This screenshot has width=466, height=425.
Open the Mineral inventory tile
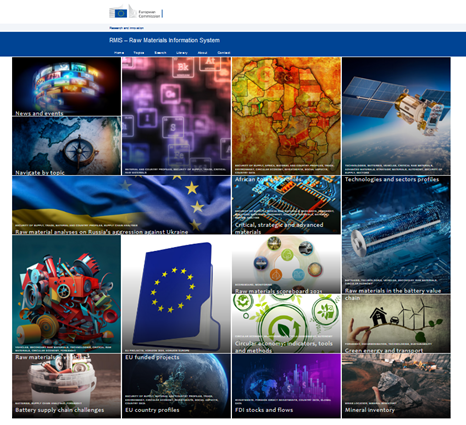[396, 386]
